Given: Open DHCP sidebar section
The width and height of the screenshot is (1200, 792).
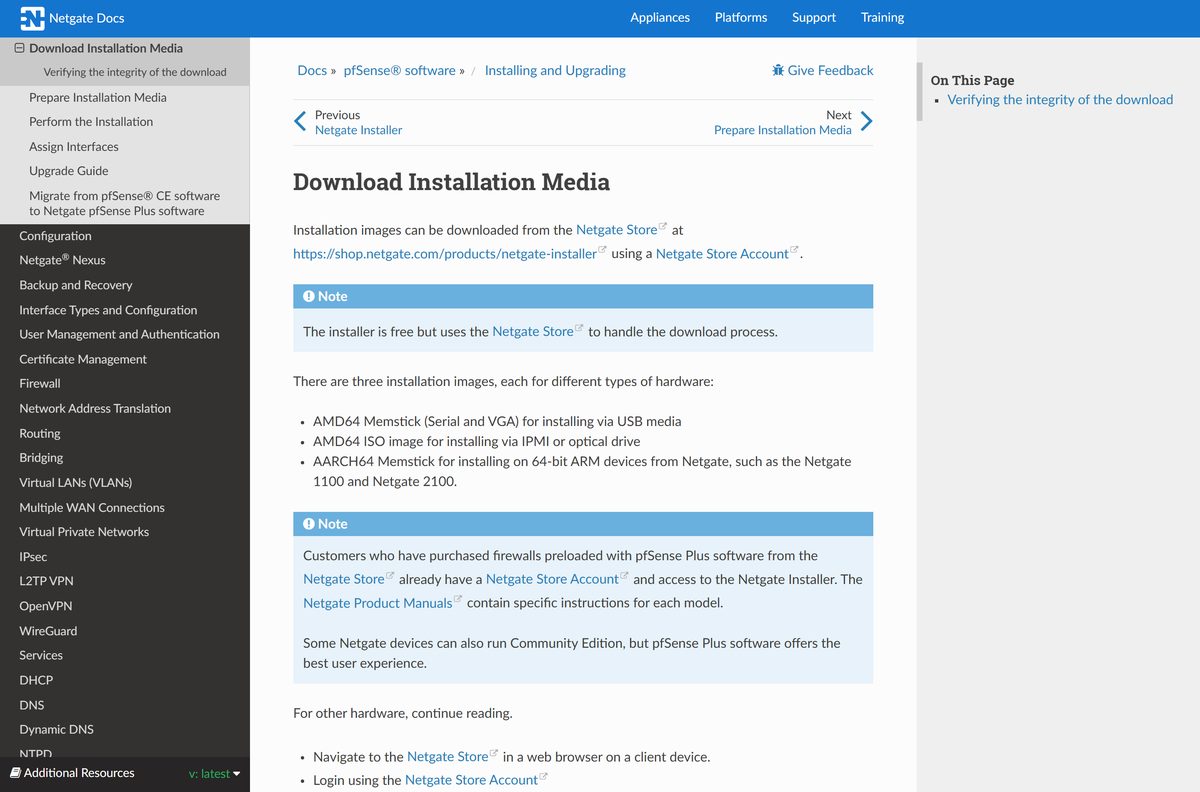Looking at the screenshot, I should click(x=36, y=680).
